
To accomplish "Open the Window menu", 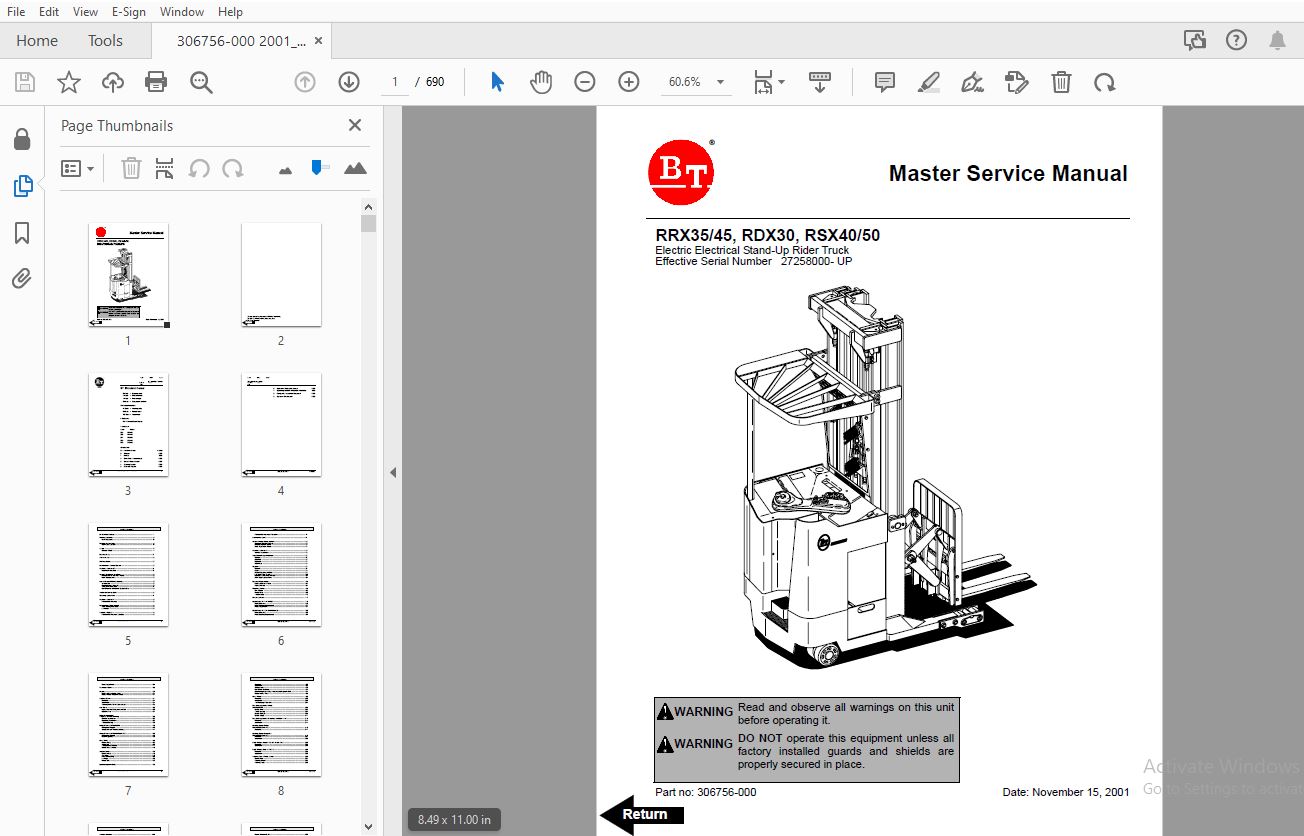I will [x=182, y=11].
